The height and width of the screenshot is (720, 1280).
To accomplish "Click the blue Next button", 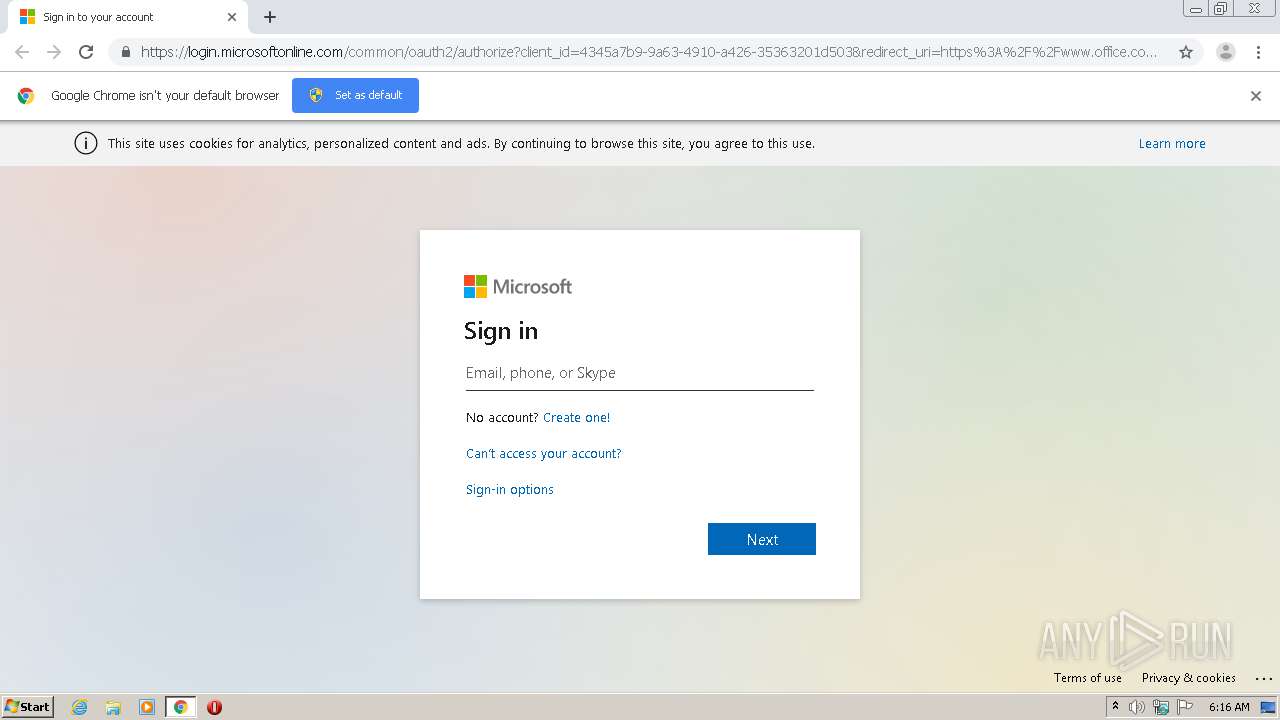I will [x=762, y=539].
